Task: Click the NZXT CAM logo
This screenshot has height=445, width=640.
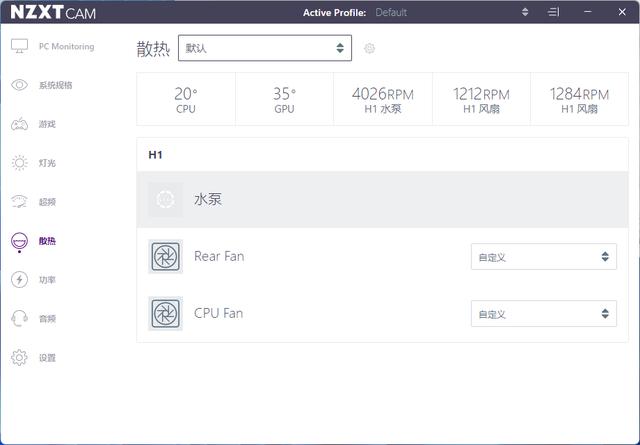Action: (53, 12)
